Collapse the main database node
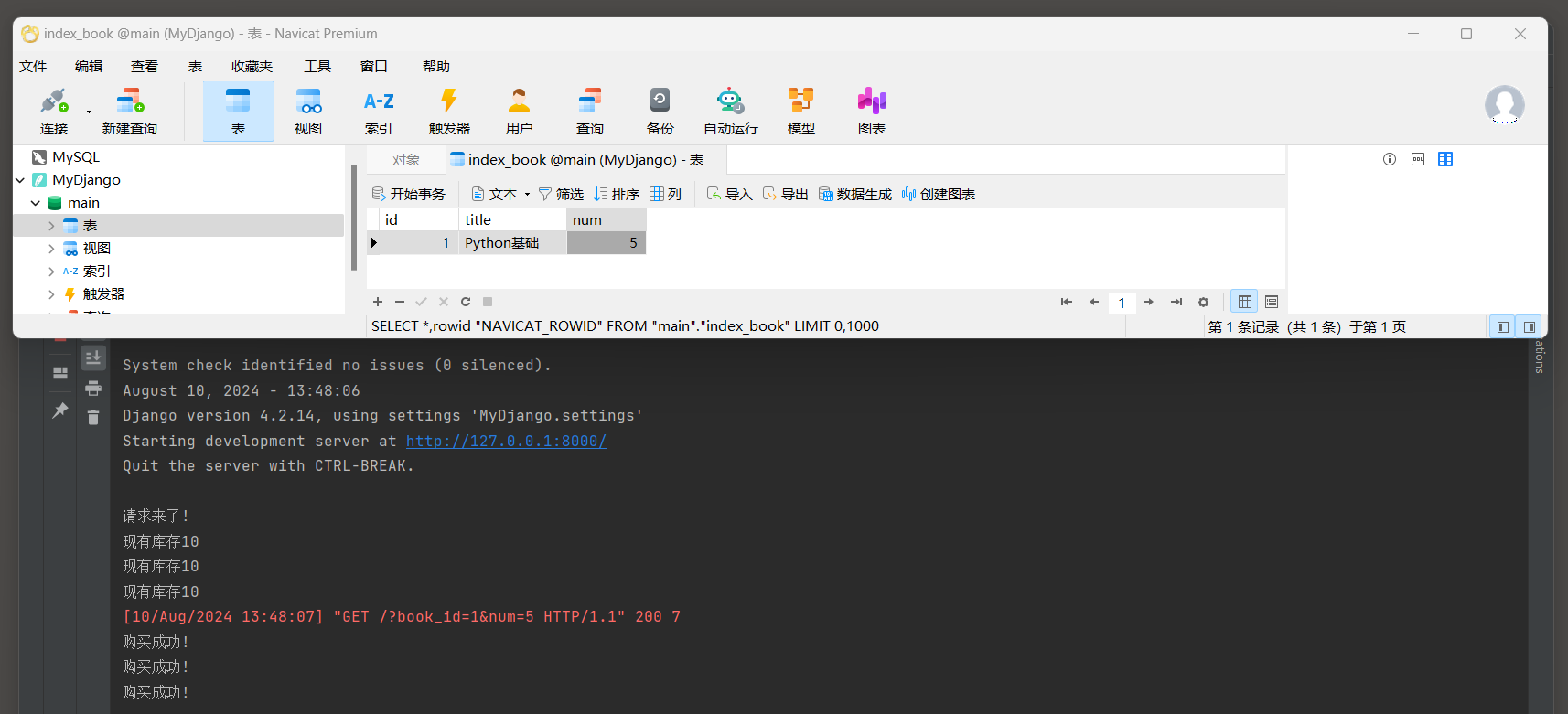This screenshot has width=1568, height=714. pos(36,203)
